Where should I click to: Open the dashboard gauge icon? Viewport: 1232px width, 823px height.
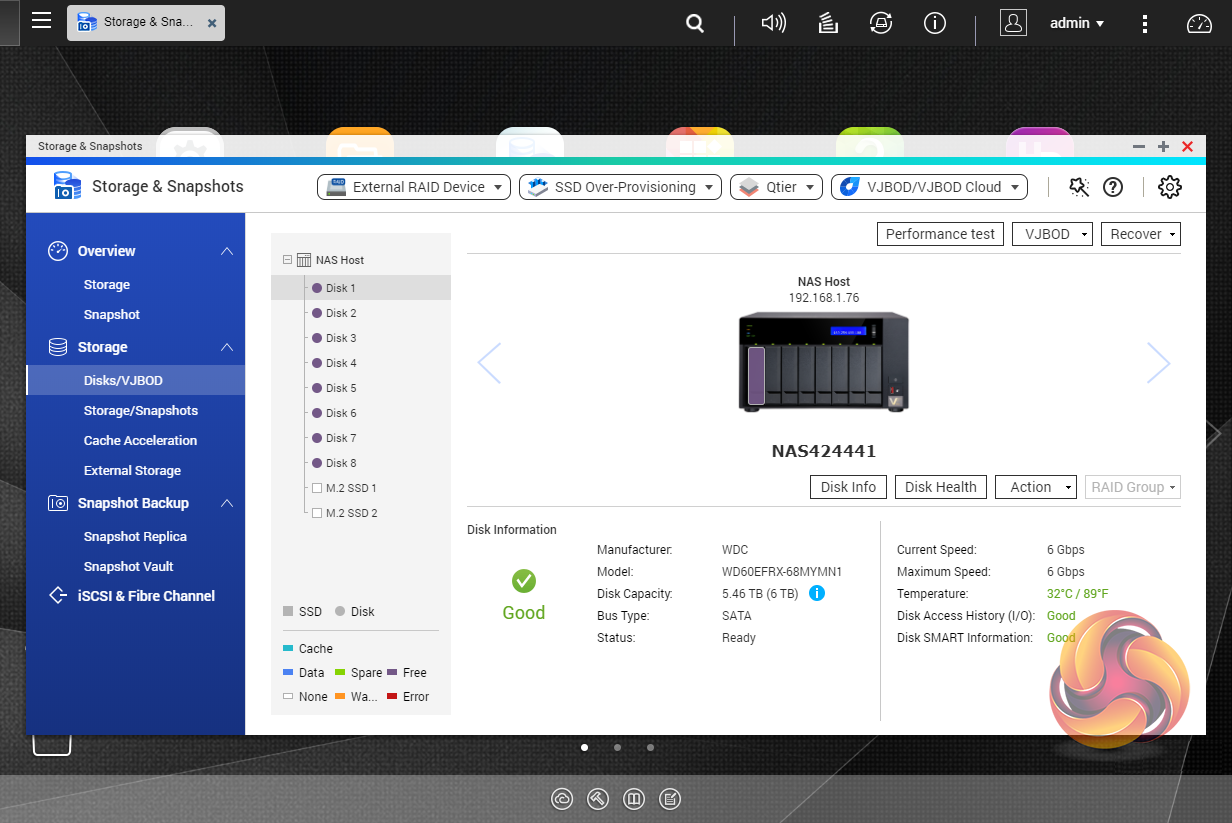pos(1199,24)
